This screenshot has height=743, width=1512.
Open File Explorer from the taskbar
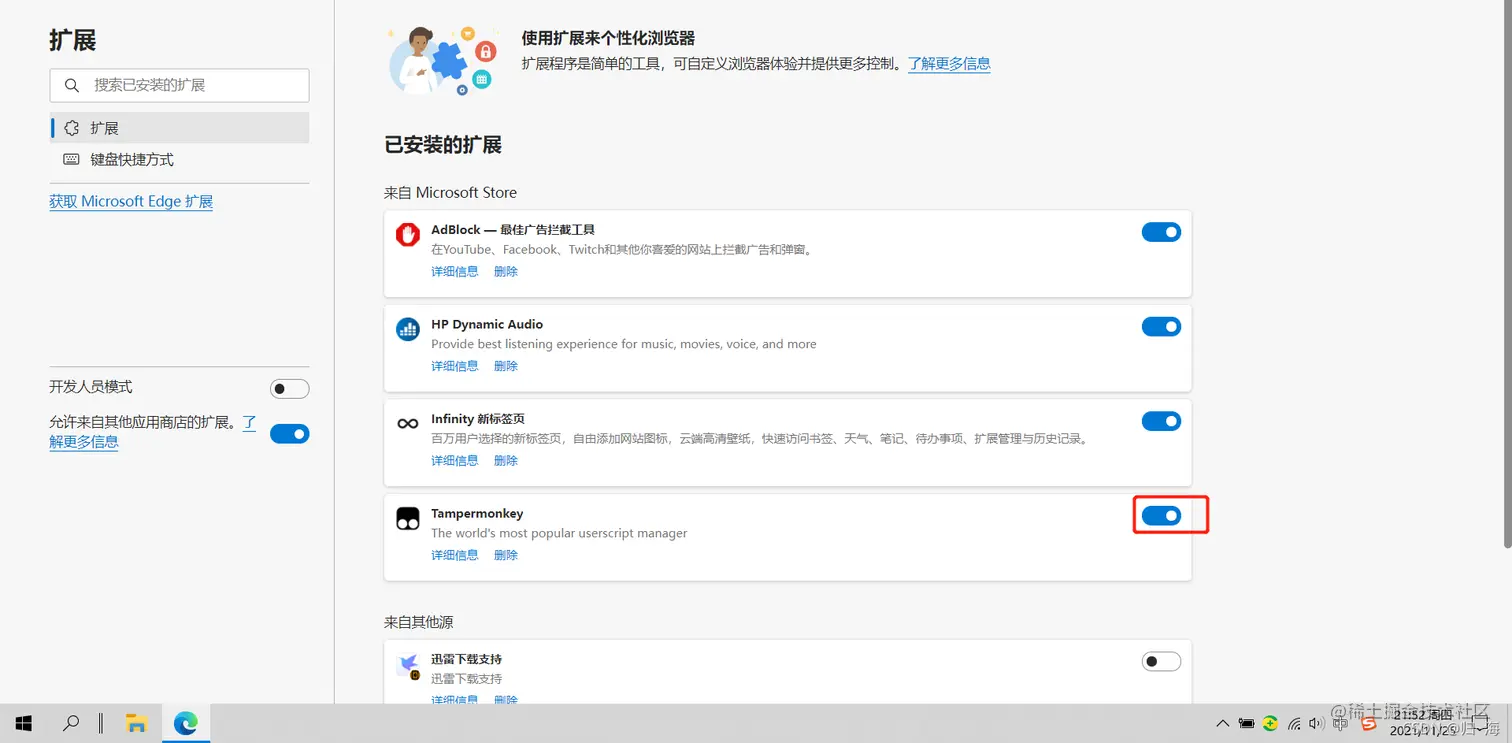[136, 723]
